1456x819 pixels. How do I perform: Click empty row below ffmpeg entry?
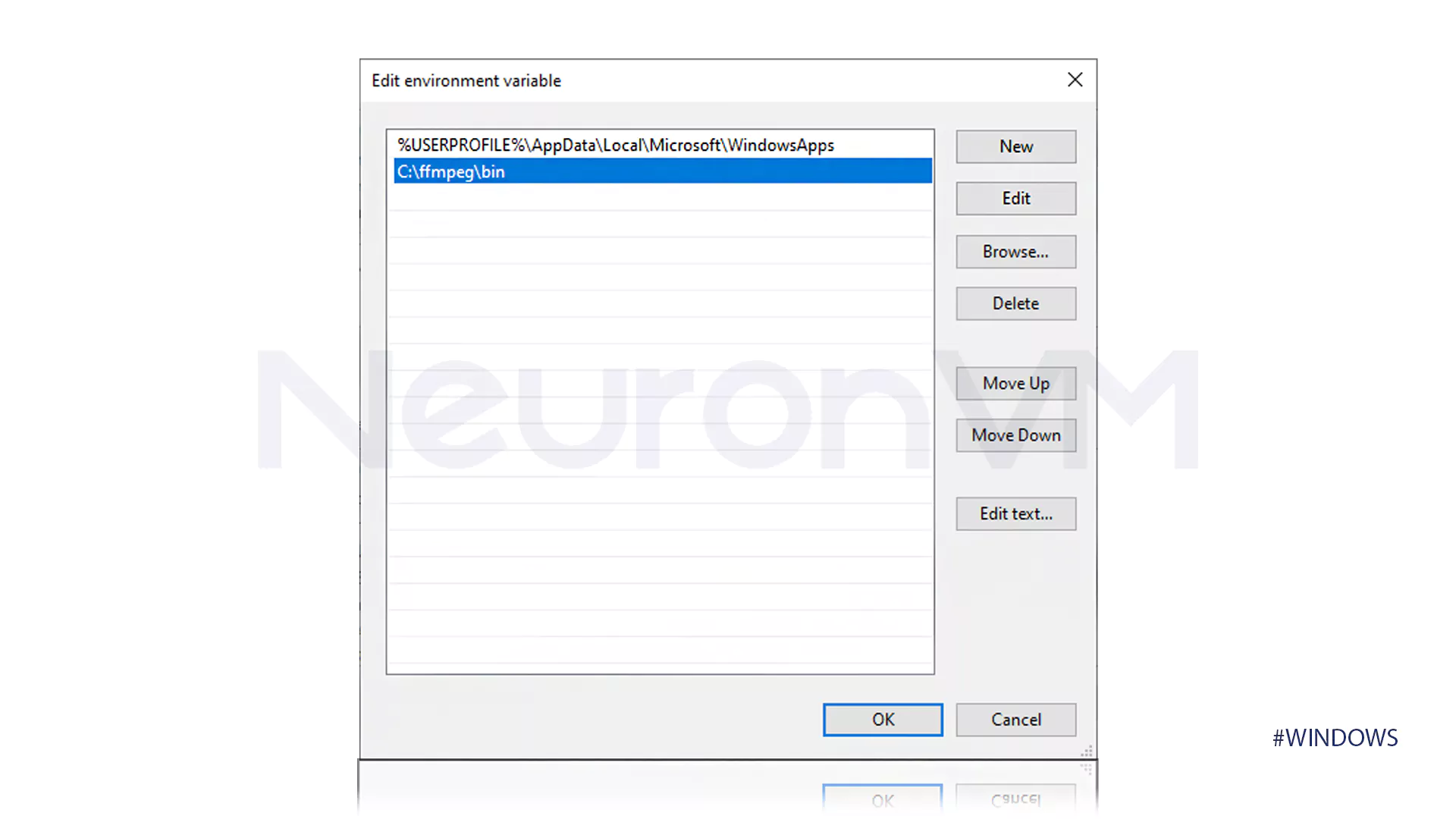click(x=660, y=198)
